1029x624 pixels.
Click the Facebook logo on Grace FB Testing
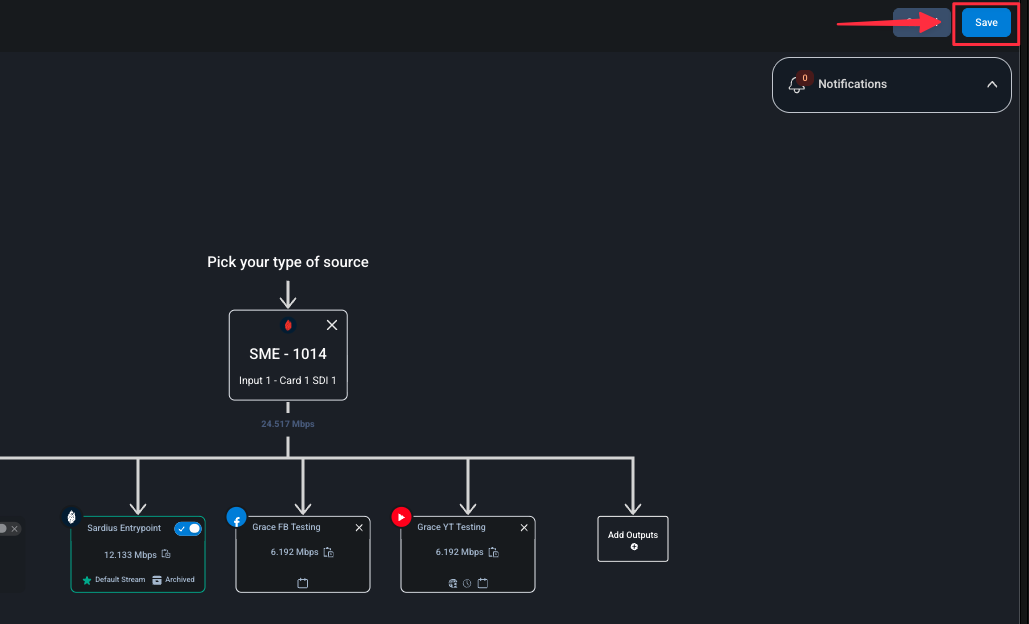click(x=236, y=517)
